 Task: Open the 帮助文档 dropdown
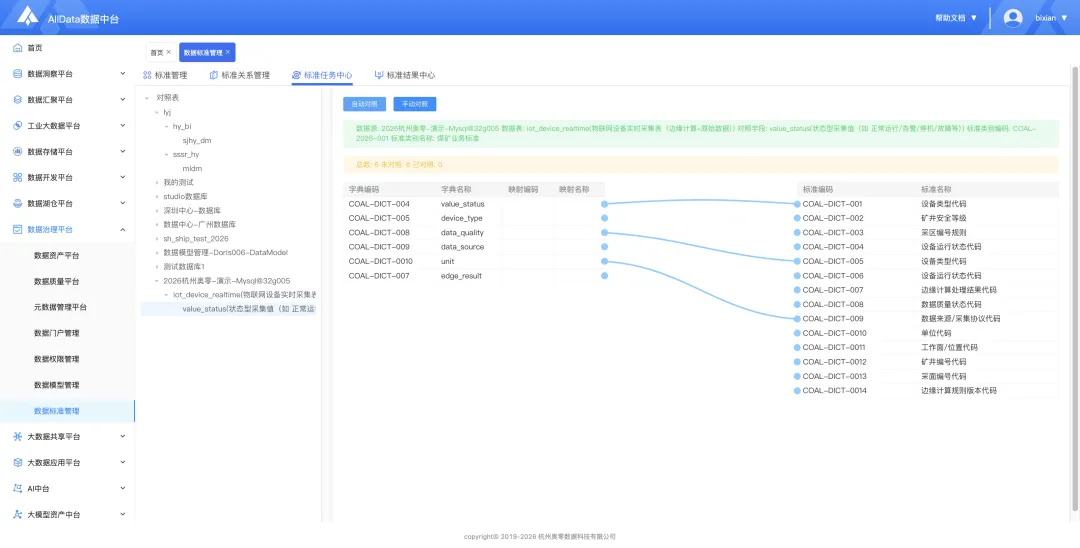(x=956, y=18)
